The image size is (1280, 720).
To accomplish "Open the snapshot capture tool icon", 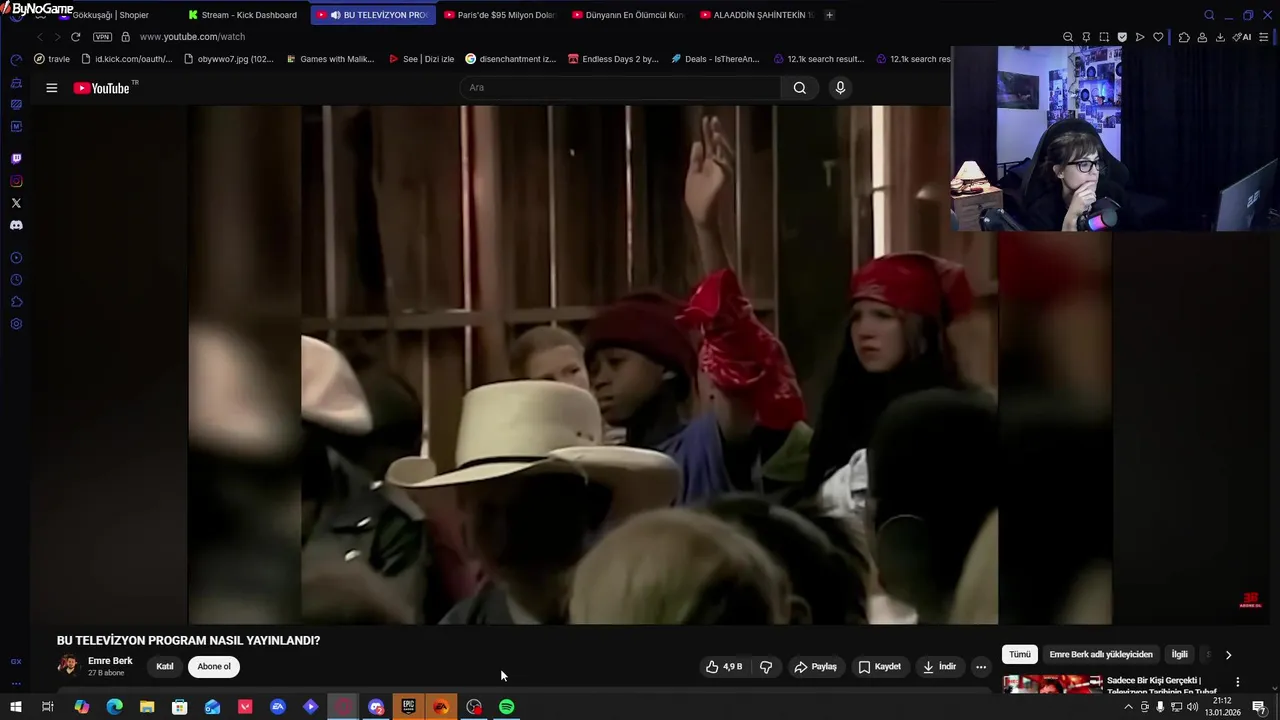I will tap(1104, 37).
